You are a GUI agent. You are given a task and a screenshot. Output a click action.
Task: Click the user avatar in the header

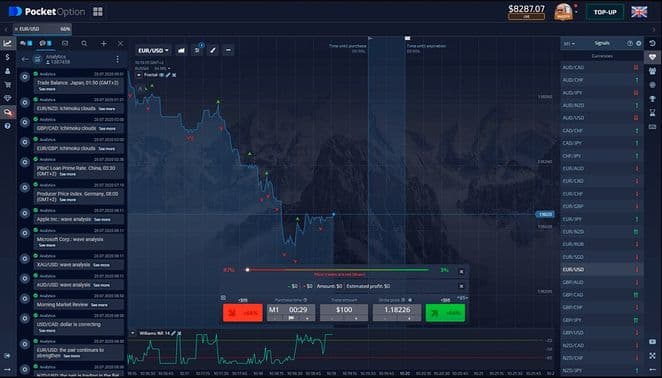click(563, 12)
